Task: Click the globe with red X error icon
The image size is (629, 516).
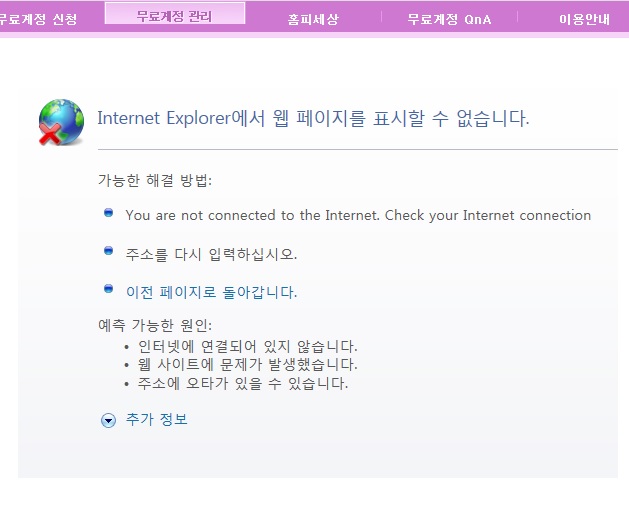Action: click(x=62, y=123)
